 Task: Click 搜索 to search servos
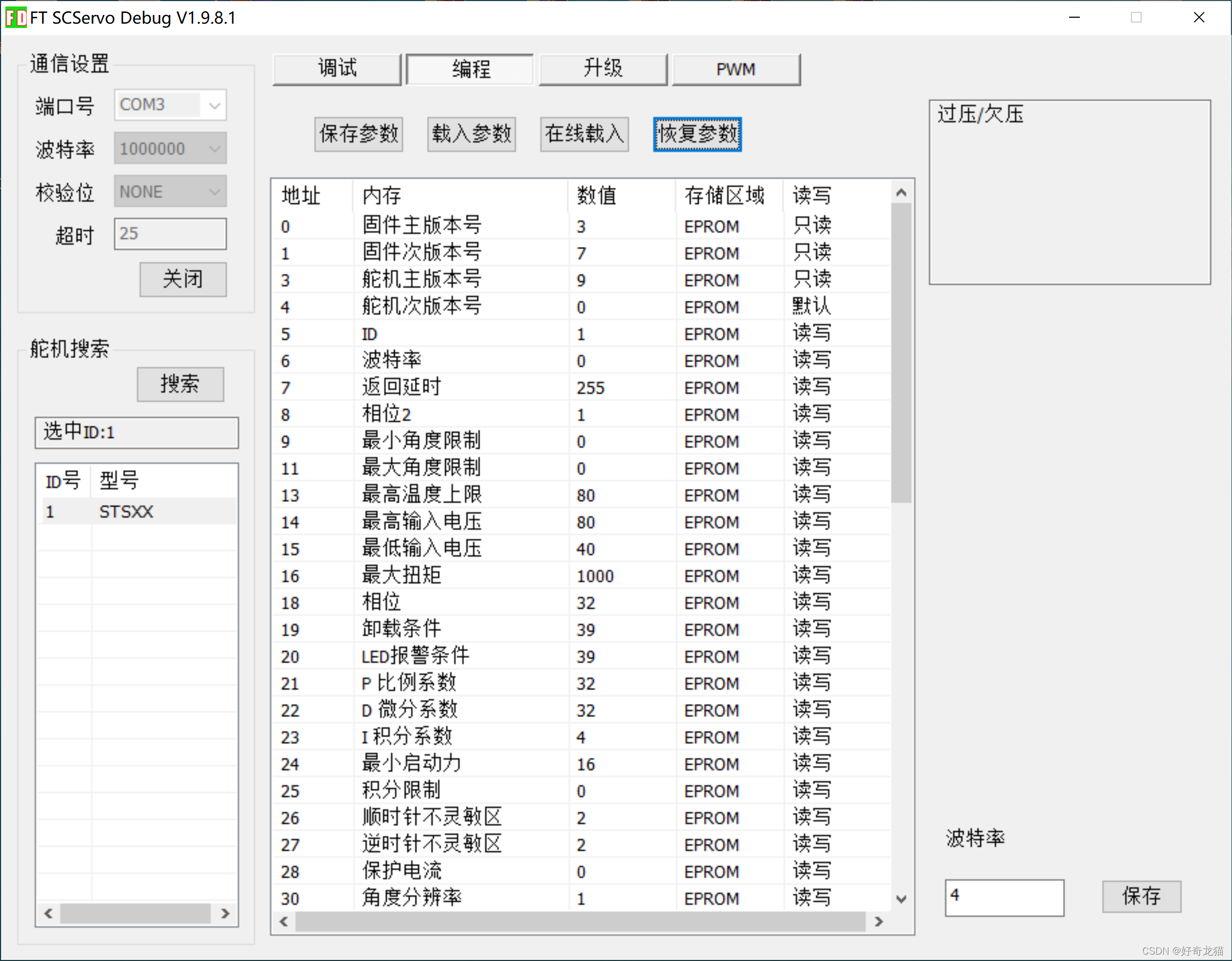[180, 384]
